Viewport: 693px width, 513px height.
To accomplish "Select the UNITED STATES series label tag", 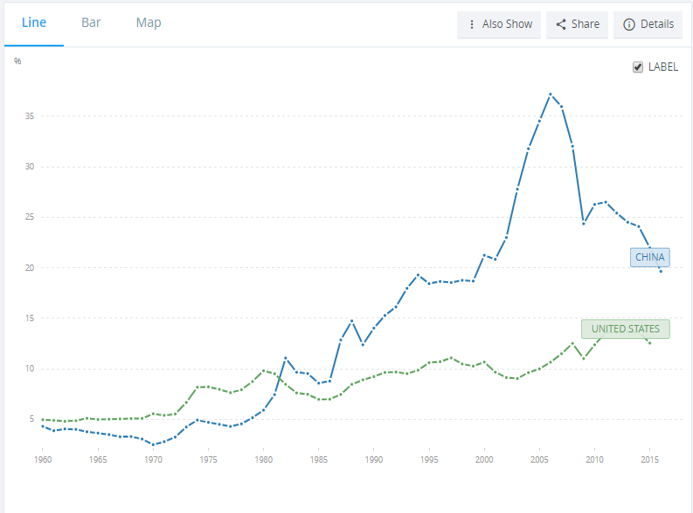I will point(625,329).
